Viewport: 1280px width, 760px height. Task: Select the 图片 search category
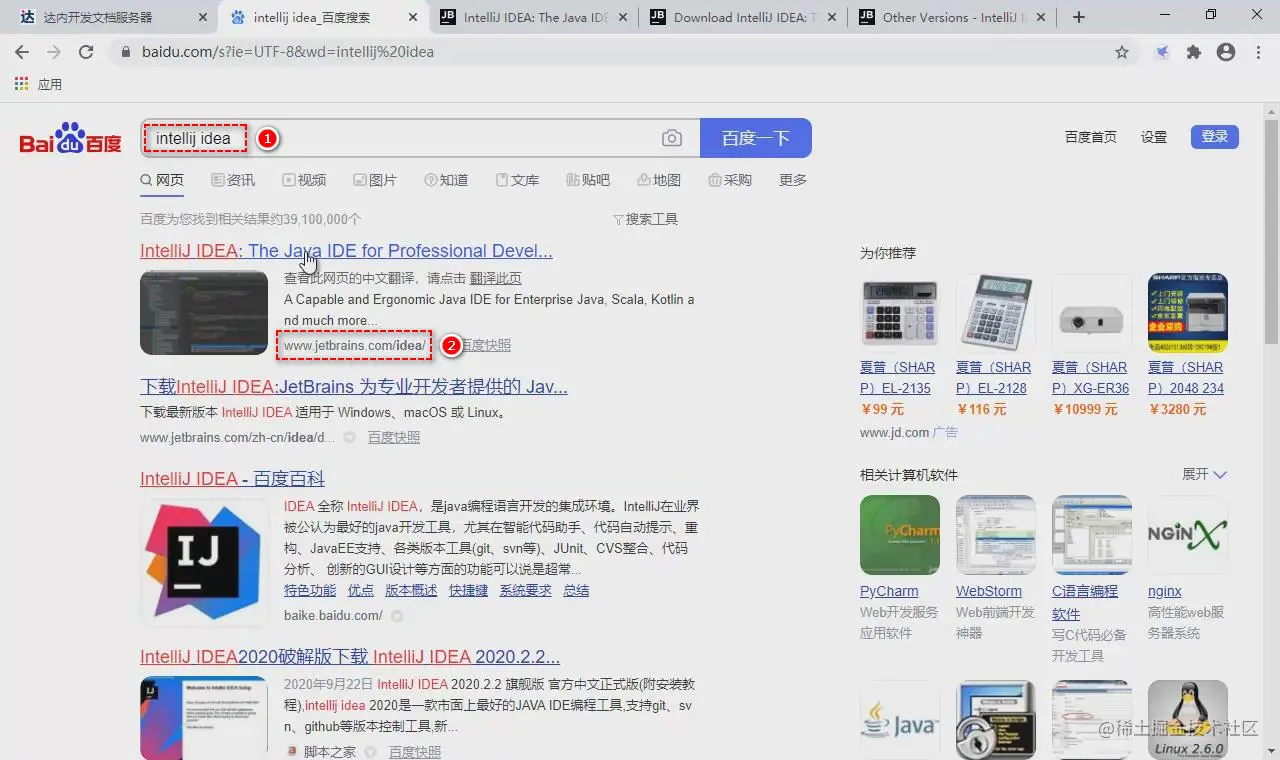pyautogui.click(x=375, y=180)
